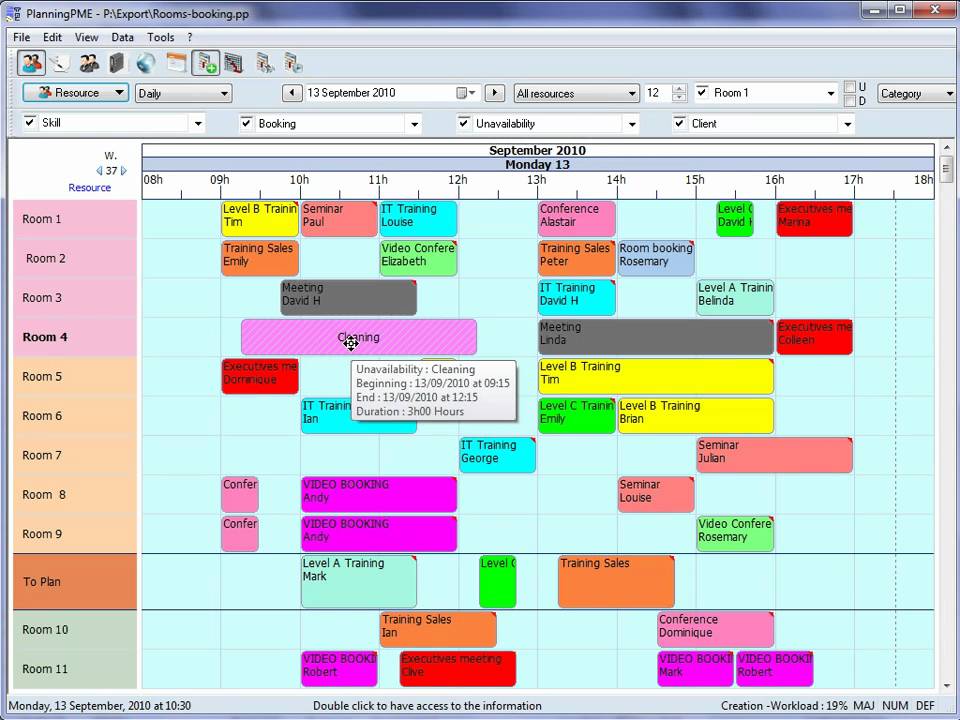Open the Edit menu
Screen dimensions: 960x720
[x=52, y=37]
